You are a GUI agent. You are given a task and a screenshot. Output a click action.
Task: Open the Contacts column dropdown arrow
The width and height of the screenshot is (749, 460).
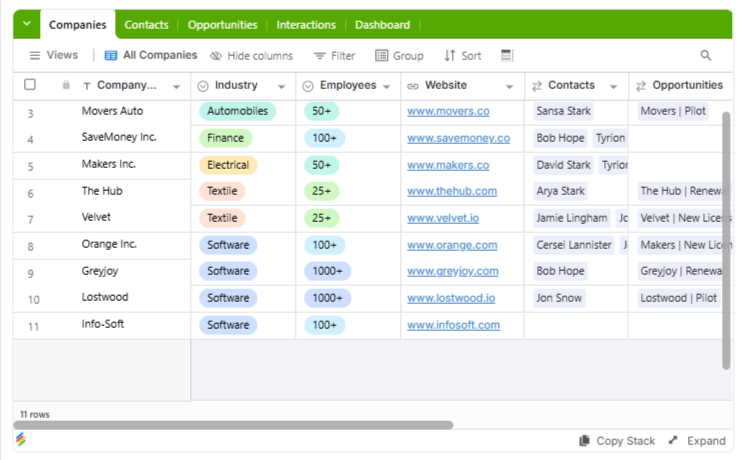(x=613, y=87)
